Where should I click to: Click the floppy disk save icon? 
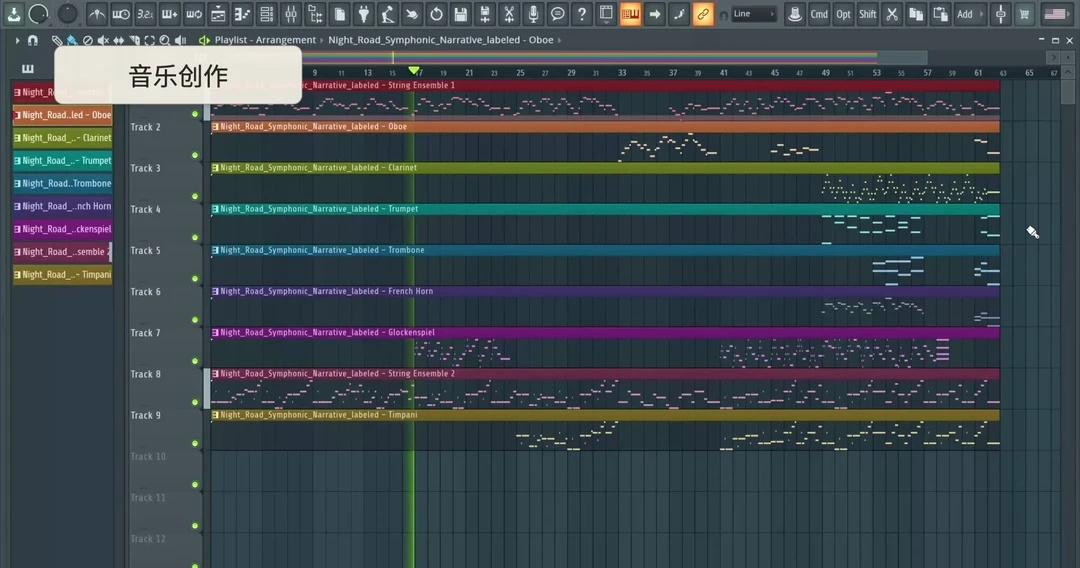[461, 14]
